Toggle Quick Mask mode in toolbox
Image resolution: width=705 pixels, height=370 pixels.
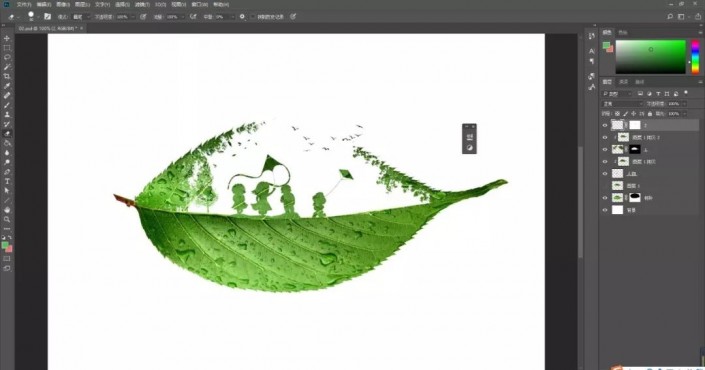pos(7,259)
